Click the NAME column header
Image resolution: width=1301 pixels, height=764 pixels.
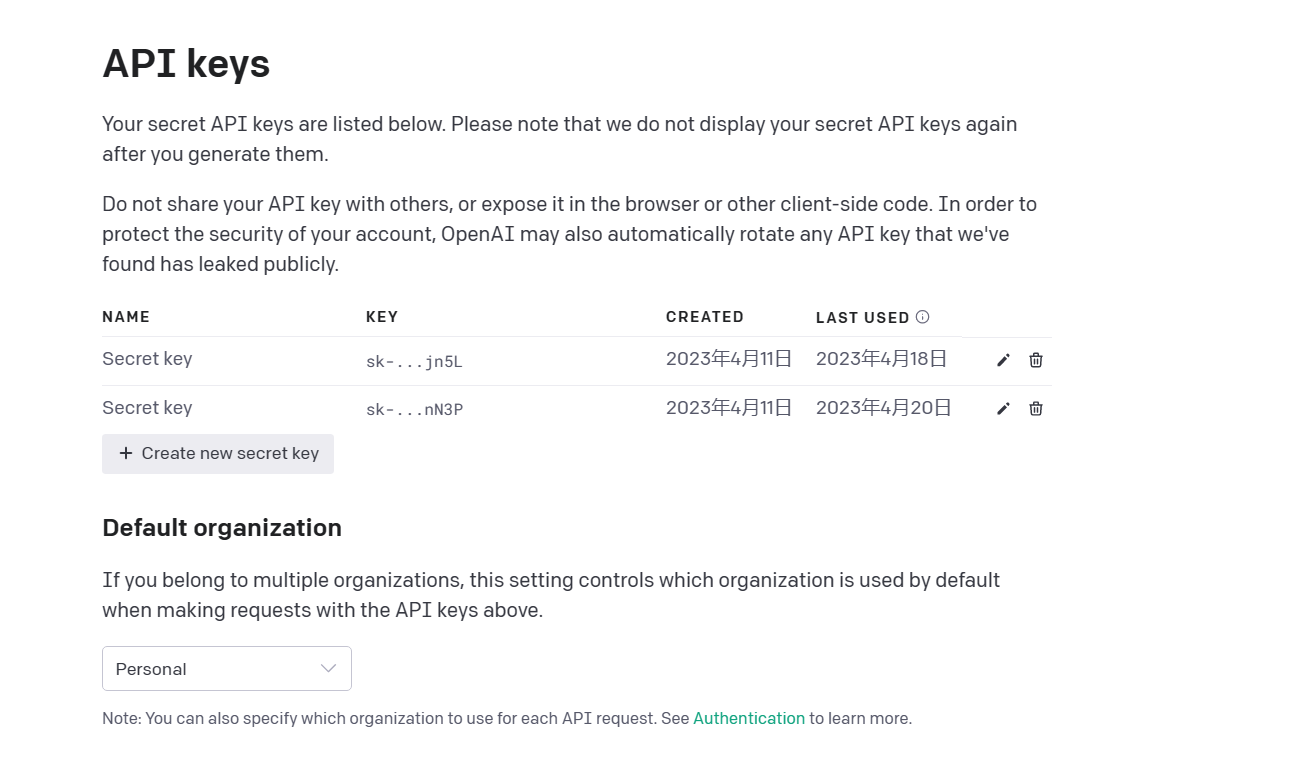pyautogui.click(x=126, y=317)
